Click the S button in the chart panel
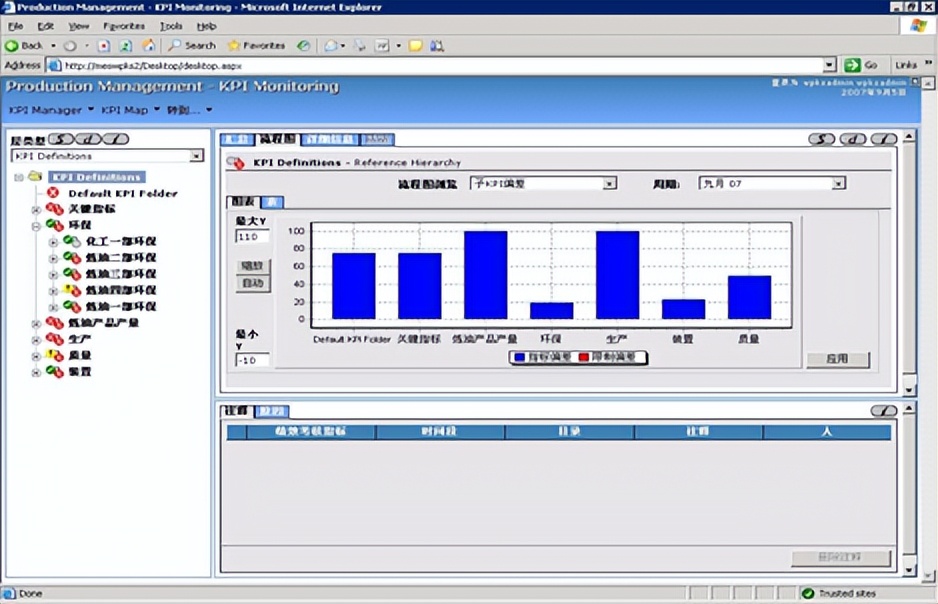The width and height of the screenshot is (938, 604). click(821, 139)
